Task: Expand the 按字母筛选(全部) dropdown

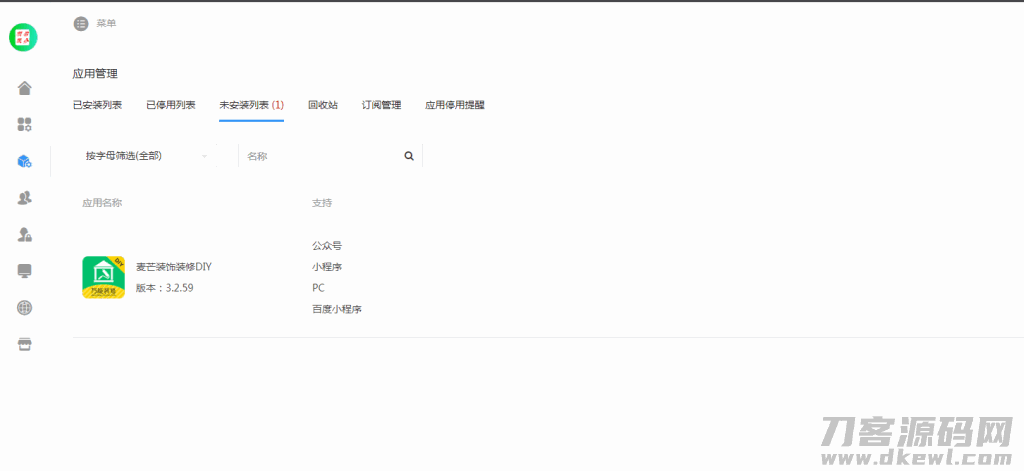Action: pos(146,156)
